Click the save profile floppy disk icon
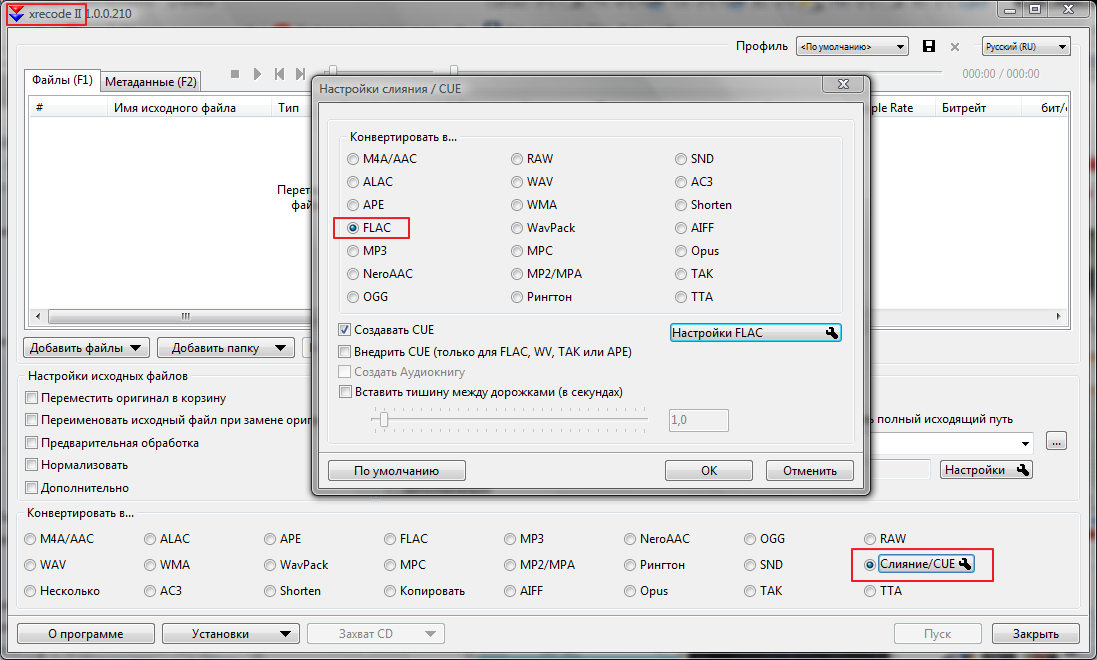 pos(929,47)
